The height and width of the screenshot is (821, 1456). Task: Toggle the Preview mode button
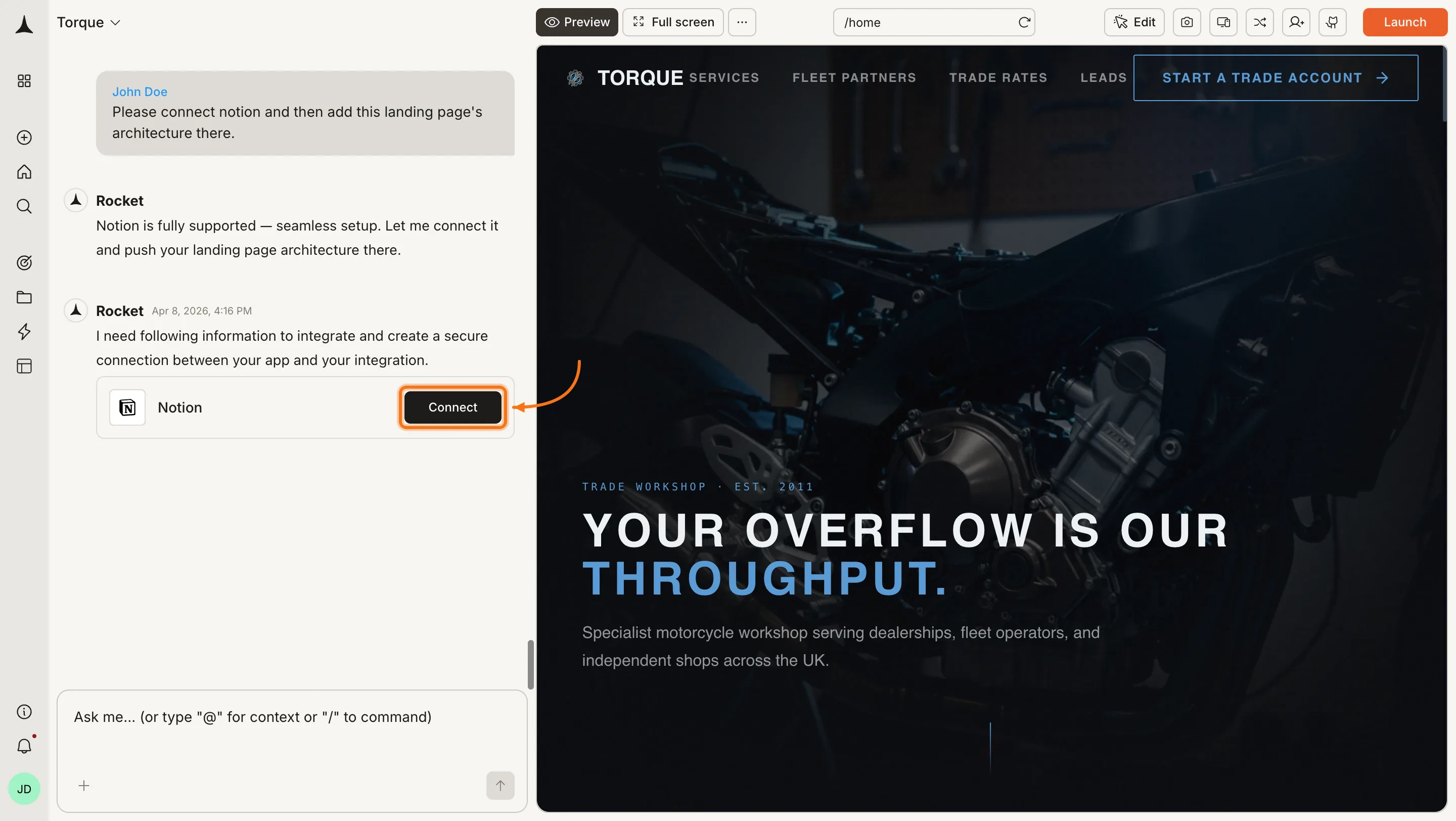[x=576, y=22]
